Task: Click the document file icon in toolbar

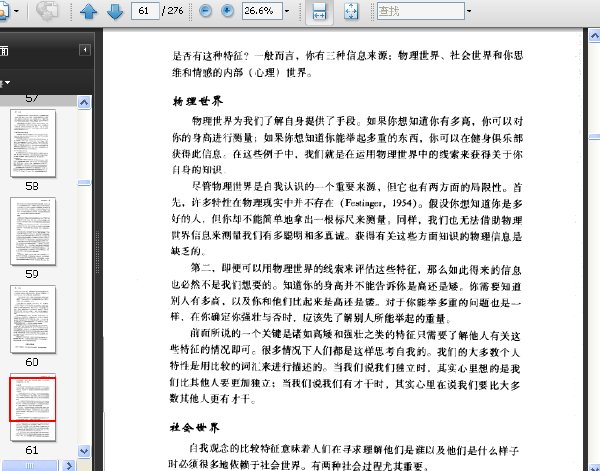Action: point(4,11)
